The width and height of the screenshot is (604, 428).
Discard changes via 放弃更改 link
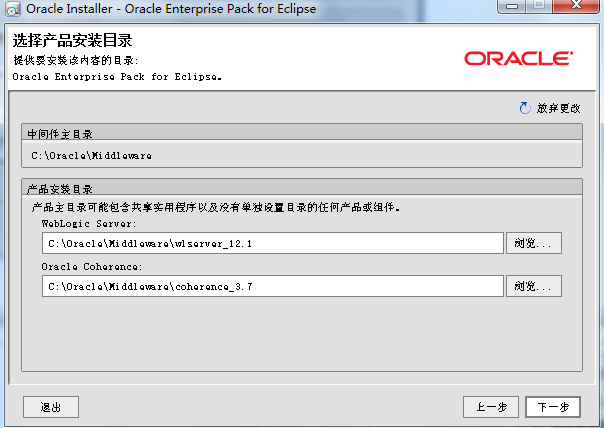click(x=559, y=108)
